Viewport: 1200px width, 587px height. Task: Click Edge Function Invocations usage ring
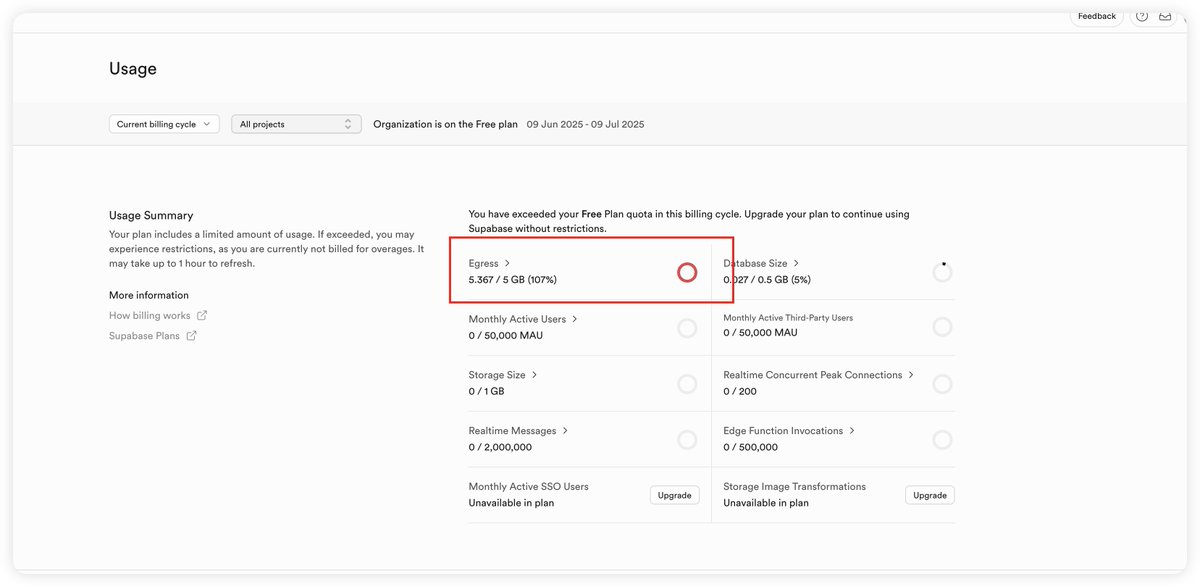[x=942, y=440]
